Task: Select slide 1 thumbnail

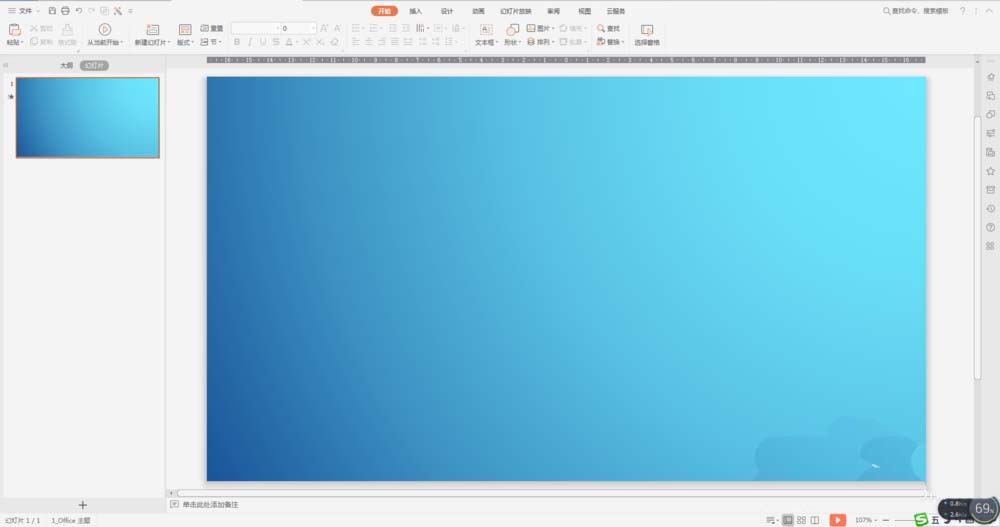Action: pos(87,118)
